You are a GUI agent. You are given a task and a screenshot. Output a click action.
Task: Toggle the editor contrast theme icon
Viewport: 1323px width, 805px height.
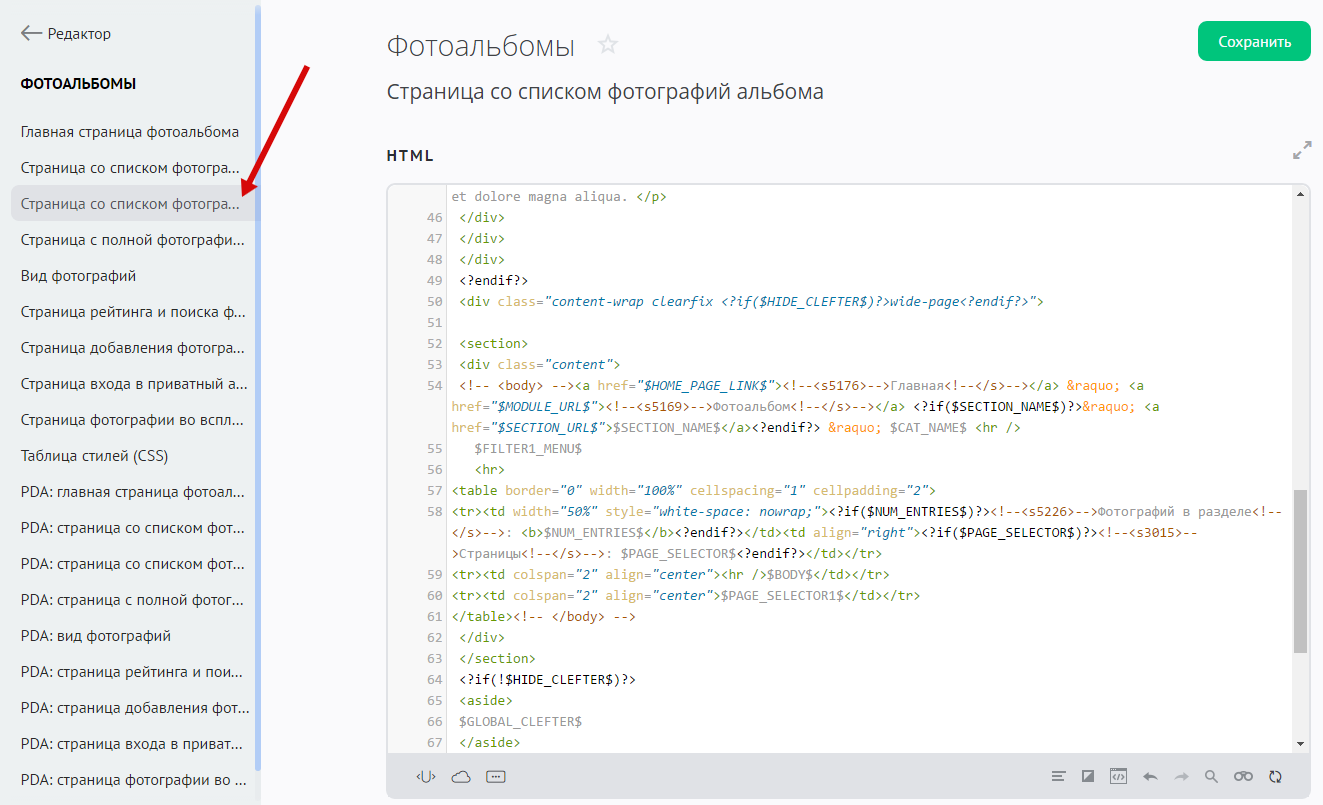(1089, 777)
